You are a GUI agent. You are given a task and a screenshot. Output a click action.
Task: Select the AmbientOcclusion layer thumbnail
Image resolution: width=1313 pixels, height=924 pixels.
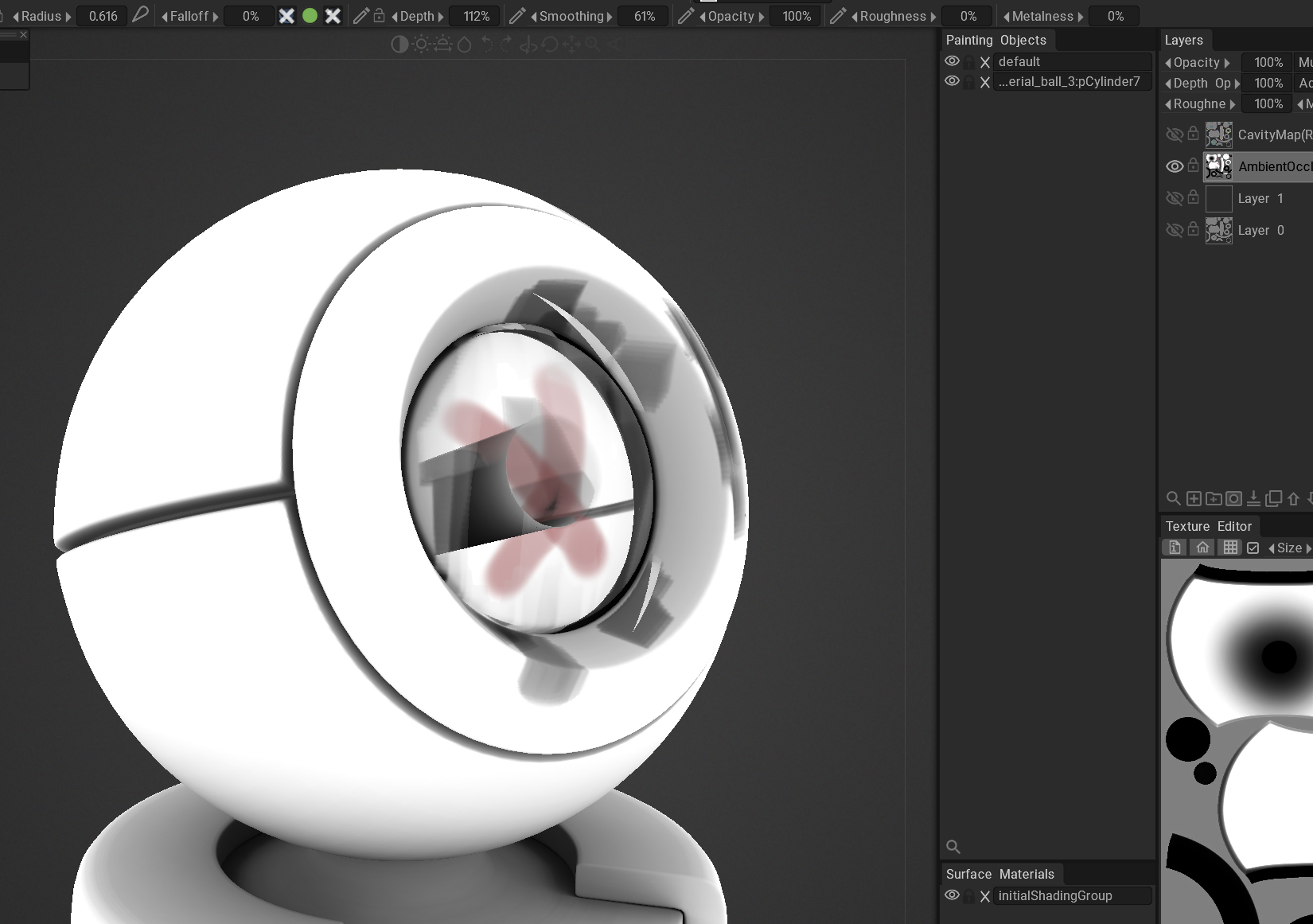[x=1219, y=166]
